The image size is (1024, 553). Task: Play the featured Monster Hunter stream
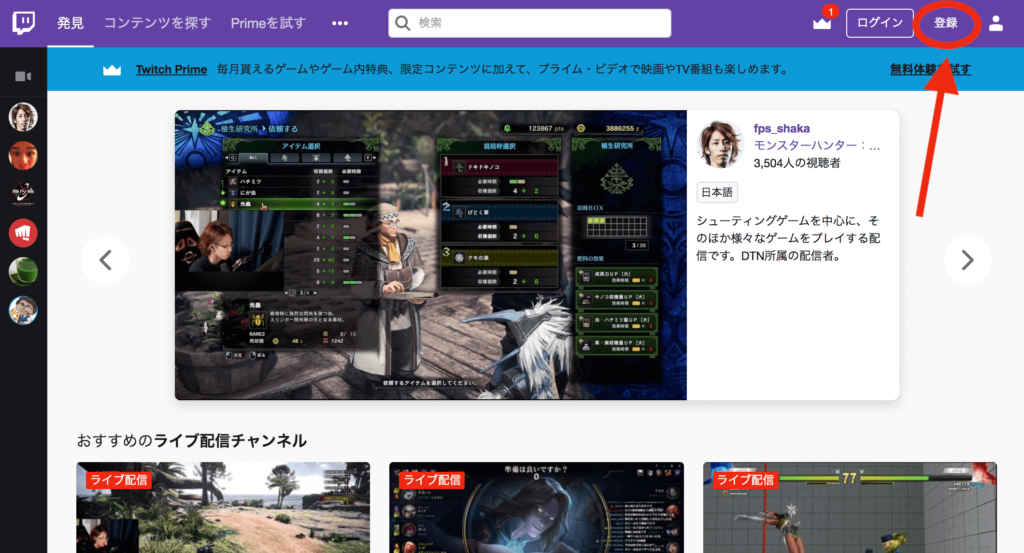(x=431, y=255)
